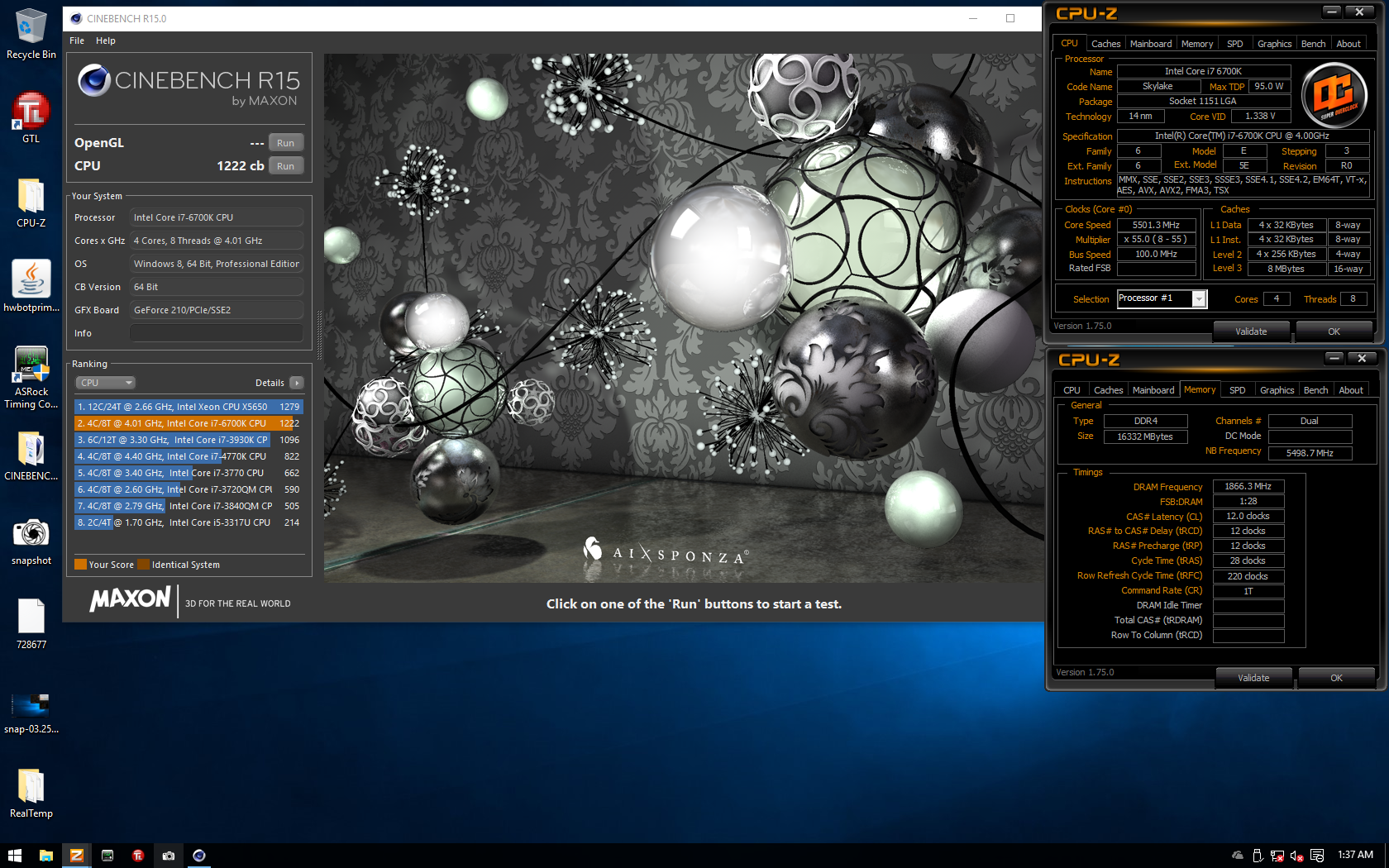Select the i7-3840QM ranking row
The height and width of the screenshot is (868, 1389).
click(x=189, y=506)
